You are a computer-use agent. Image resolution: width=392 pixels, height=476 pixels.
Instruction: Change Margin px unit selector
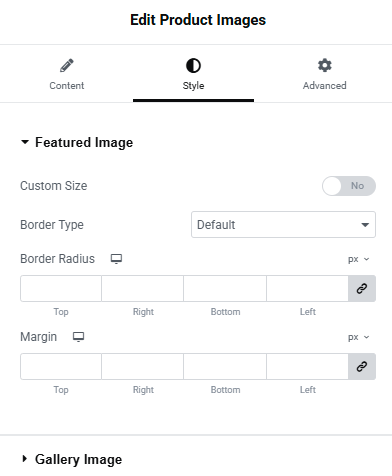tap(359, 337)
